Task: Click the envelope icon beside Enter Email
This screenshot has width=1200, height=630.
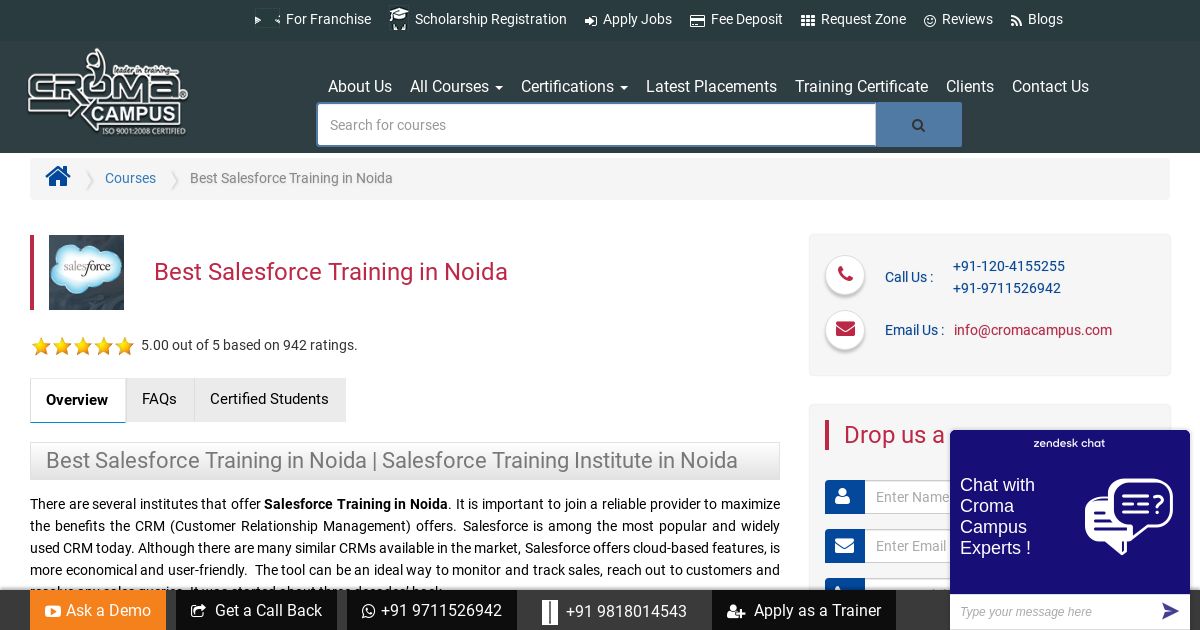Action: click(845, 546)
